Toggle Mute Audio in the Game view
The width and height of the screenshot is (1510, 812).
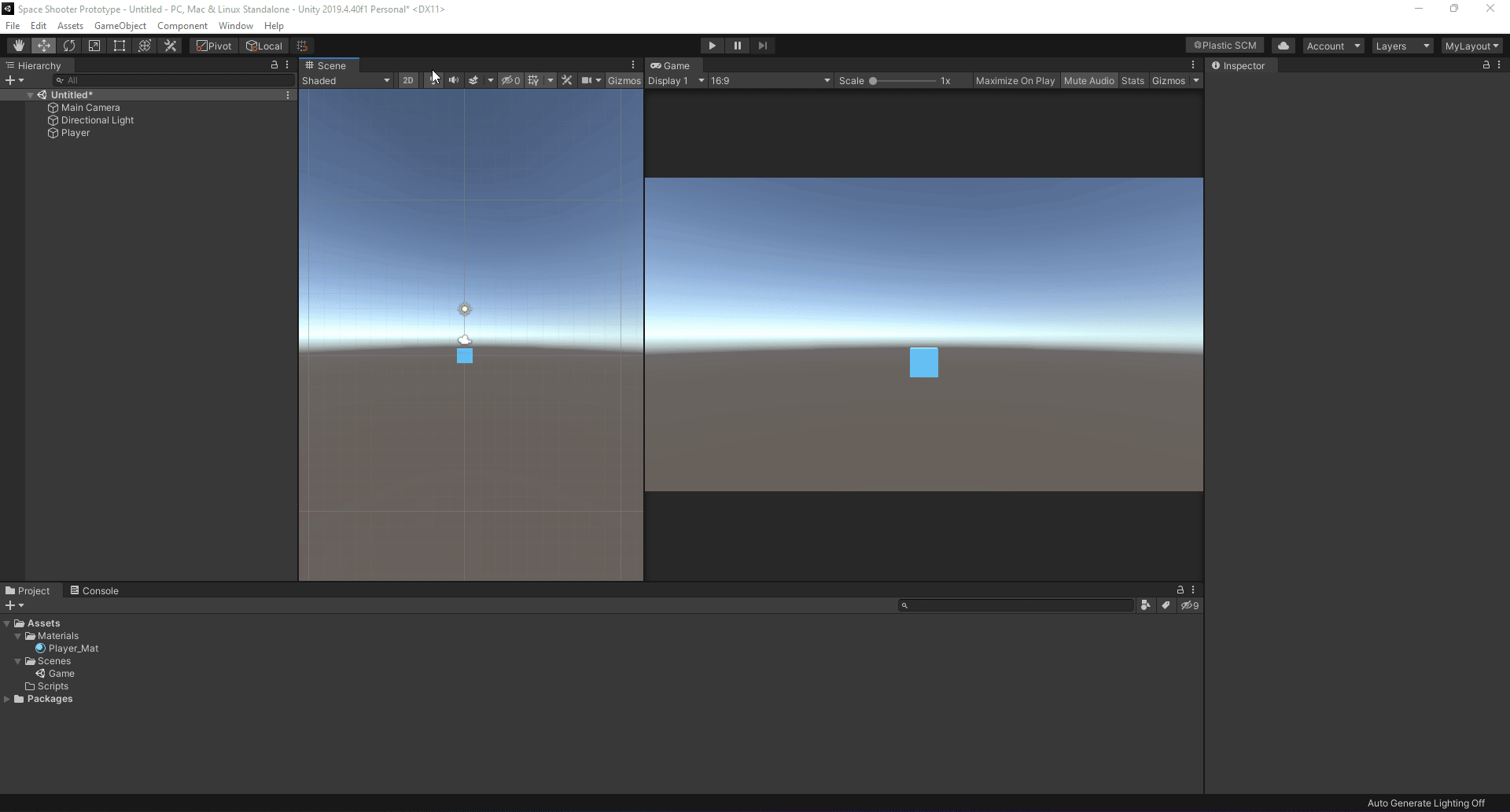click(1089, 80)
